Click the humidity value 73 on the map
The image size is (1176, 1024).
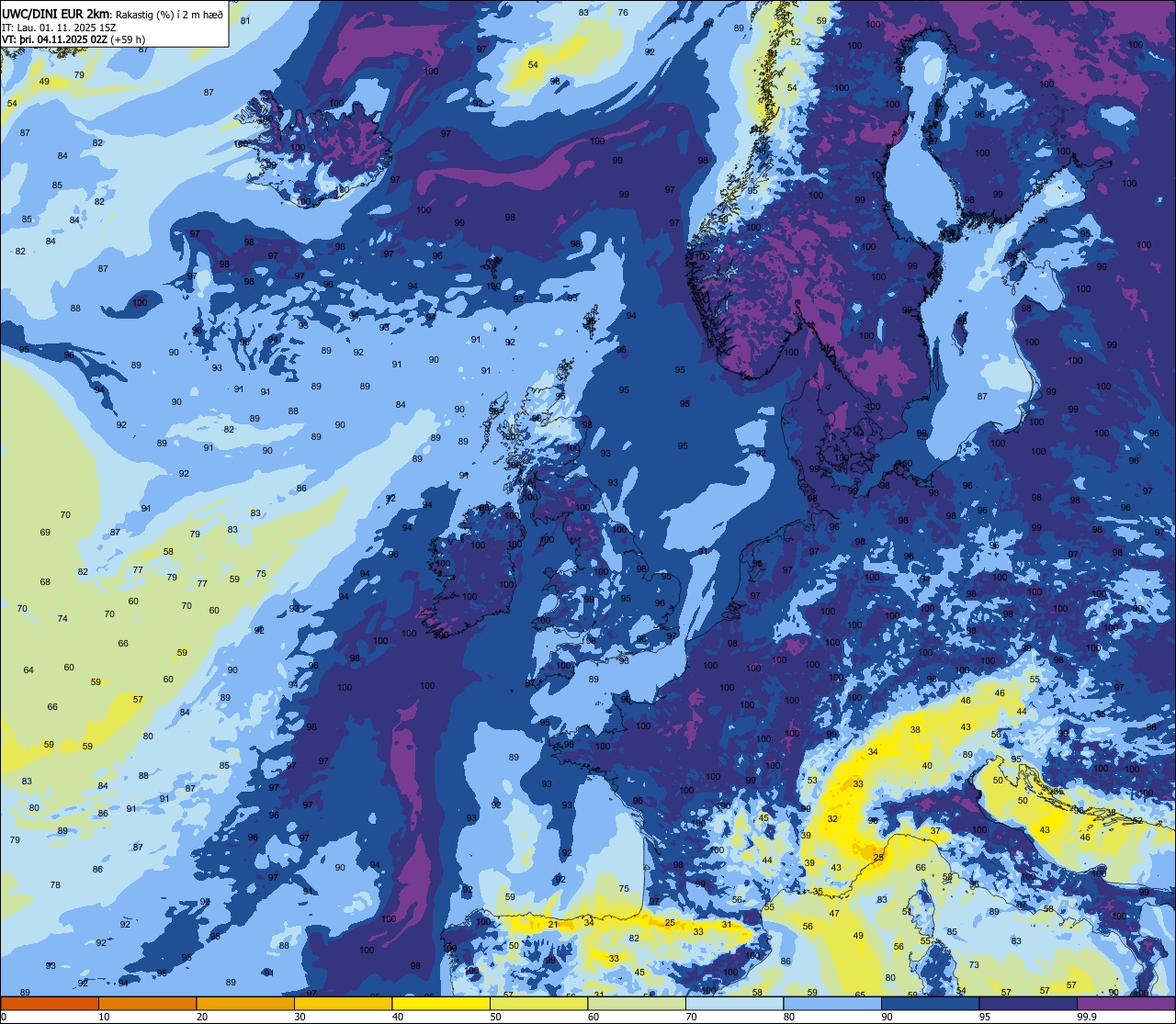click(974, 964)
